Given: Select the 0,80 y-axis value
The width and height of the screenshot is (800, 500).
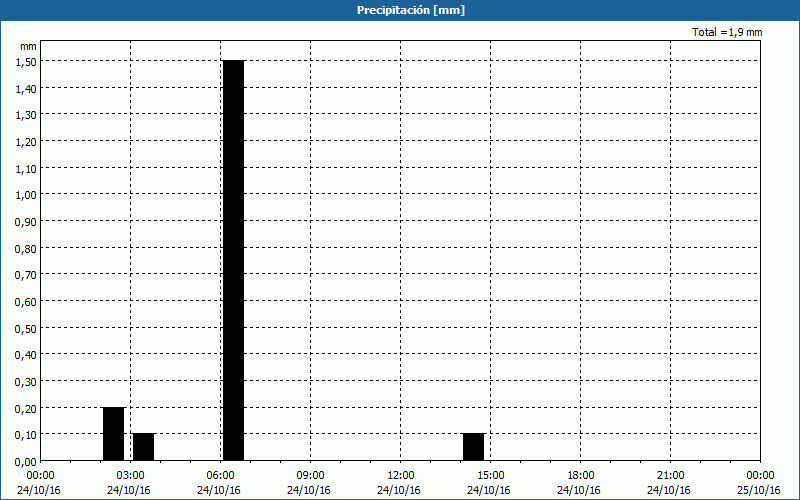Looking at the screenshot, I should 26,248.
